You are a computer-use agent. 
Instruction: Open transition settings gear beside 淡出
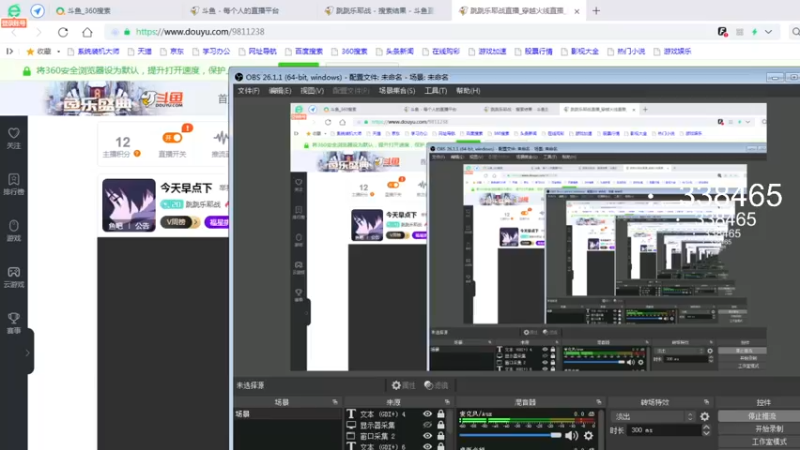point(705,416)
